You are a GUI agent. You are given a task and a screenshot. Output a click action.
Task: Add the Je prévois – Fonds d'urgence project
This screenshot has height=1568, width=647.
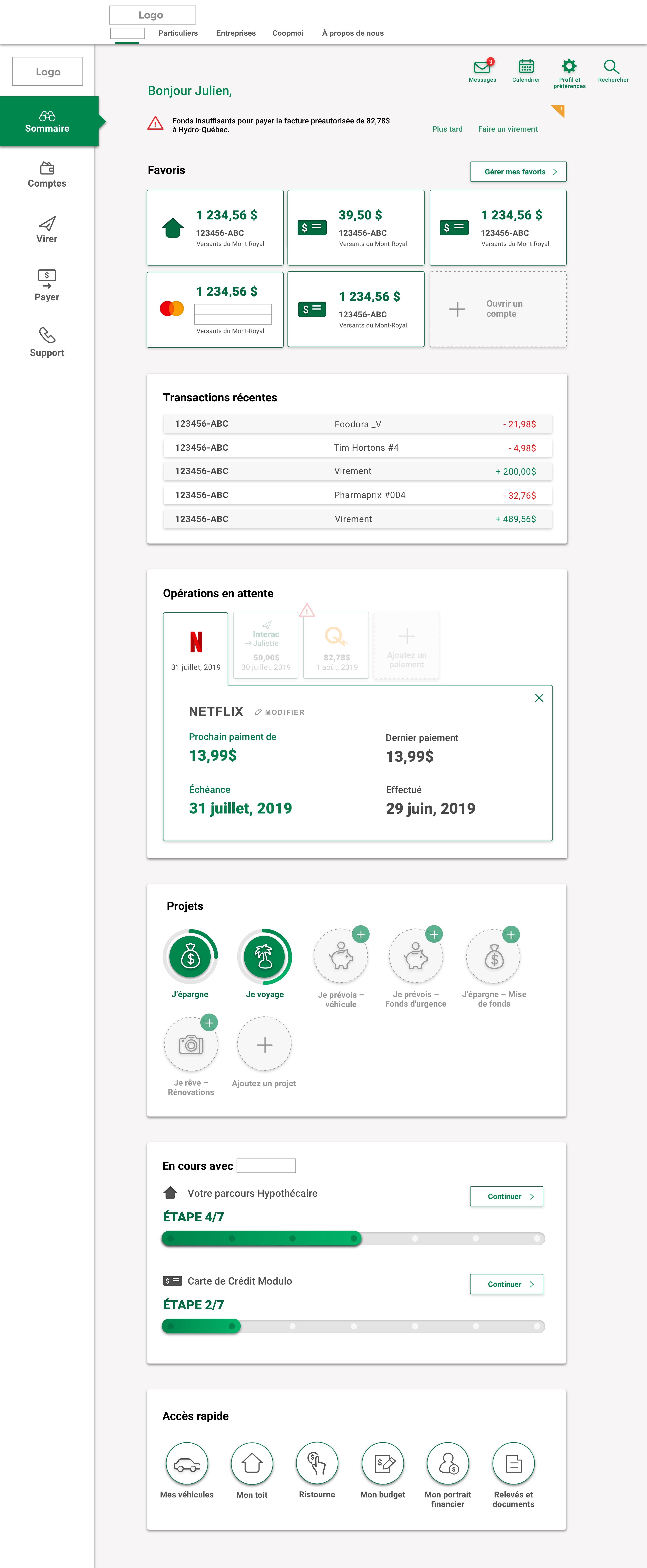point(434,934)
